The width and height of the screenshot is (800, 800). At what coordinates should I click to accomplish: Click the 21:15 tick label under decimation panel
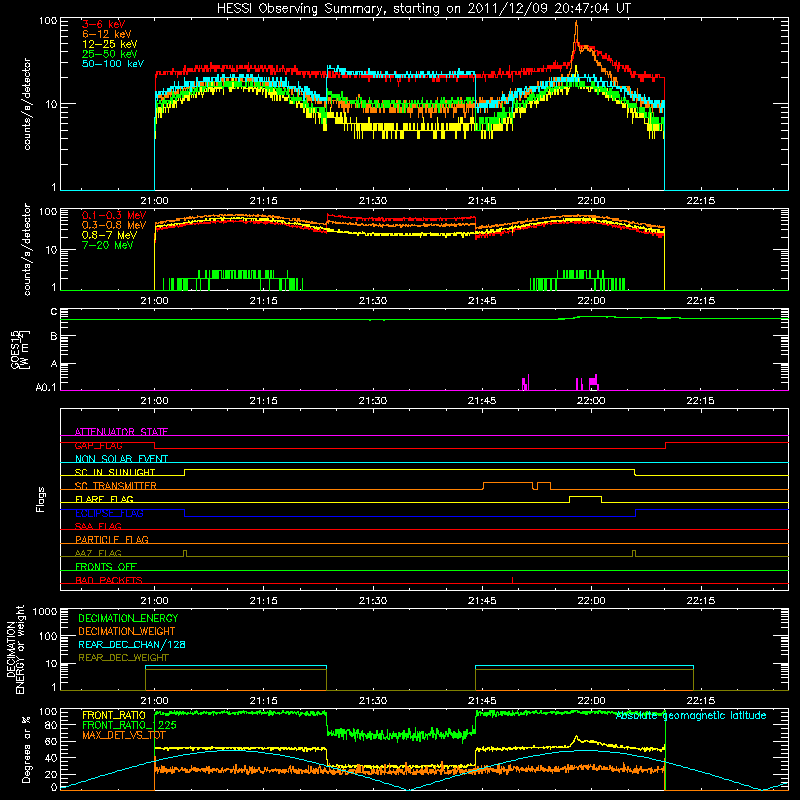click(264, 701)
